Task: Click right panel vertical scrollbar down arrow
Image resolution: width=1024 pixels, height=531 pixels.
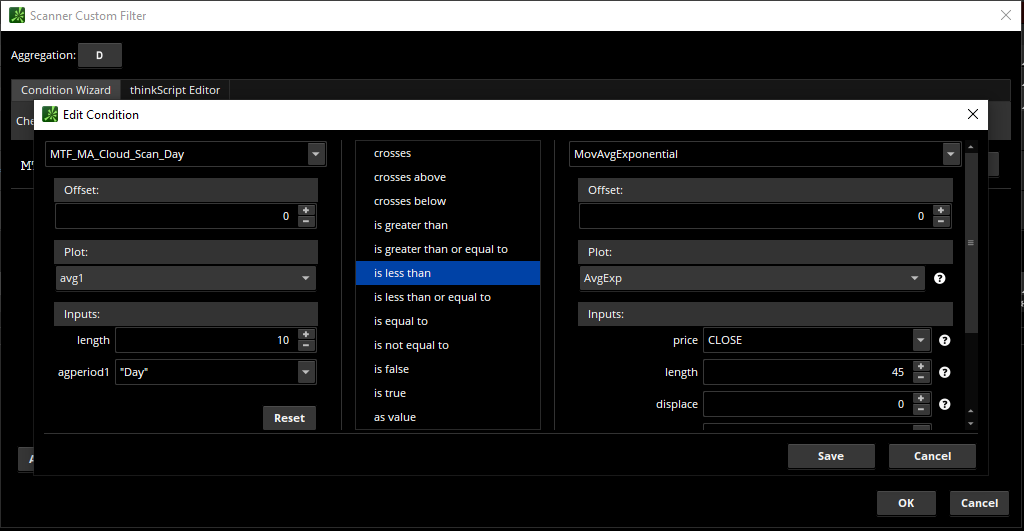Action: pos(969,423)
